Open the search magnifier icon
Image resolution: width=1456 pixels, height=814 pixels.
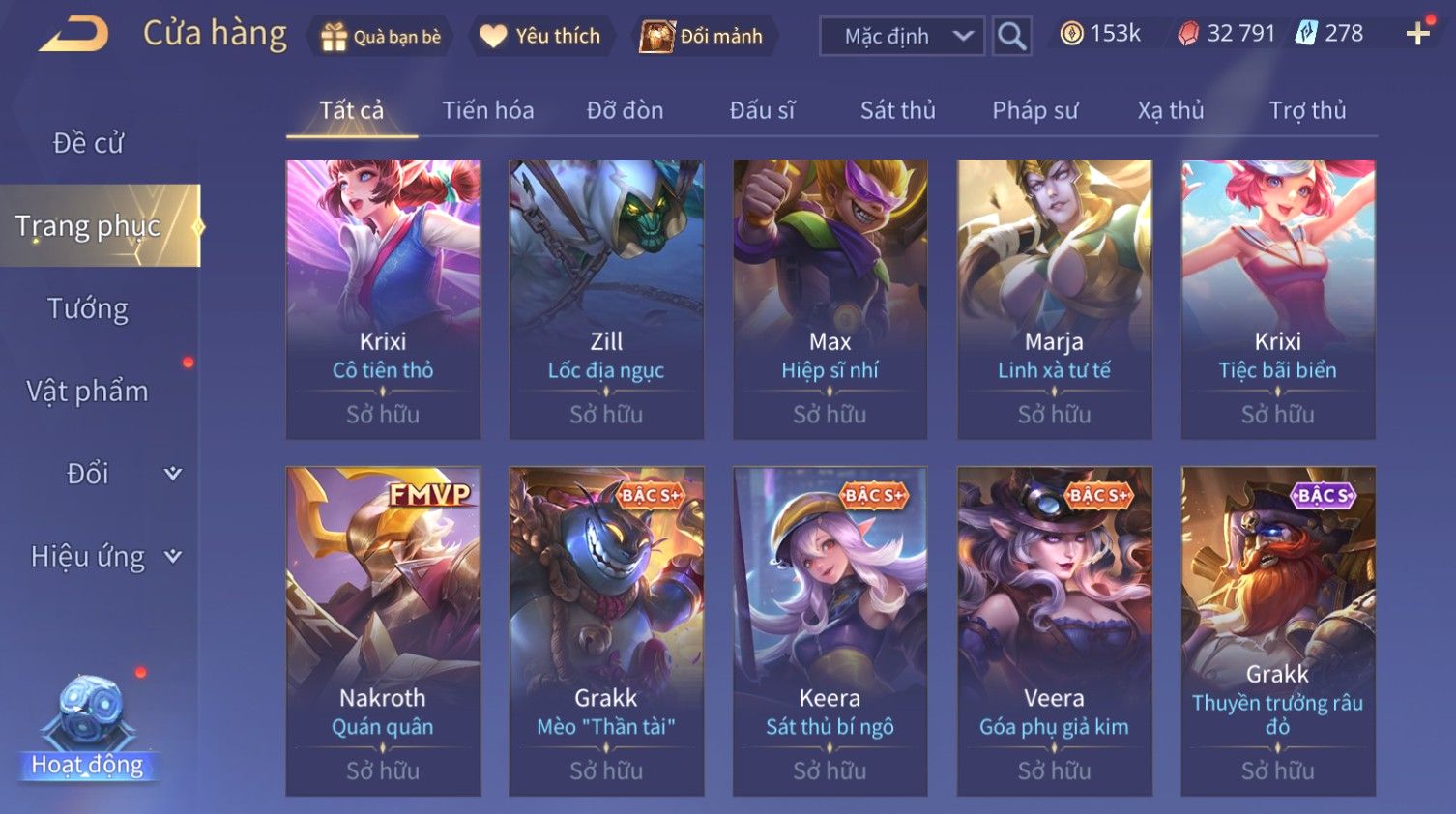1011,37
